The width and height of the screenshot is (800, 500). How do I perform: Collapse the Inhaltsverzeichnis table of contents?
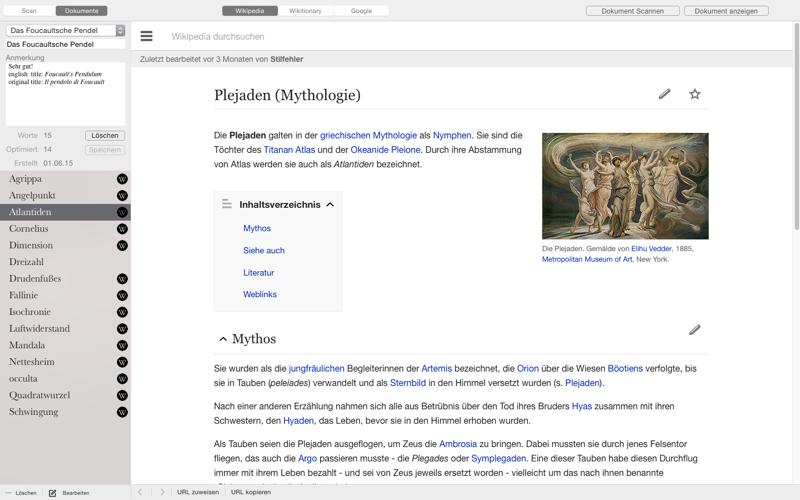[330, 205]
